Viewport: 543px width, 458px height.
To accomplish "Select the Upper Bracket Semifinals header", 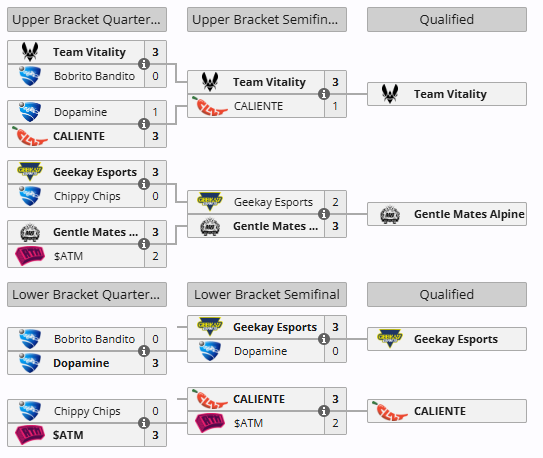I will pyautogui.click(x=267, y=20).
